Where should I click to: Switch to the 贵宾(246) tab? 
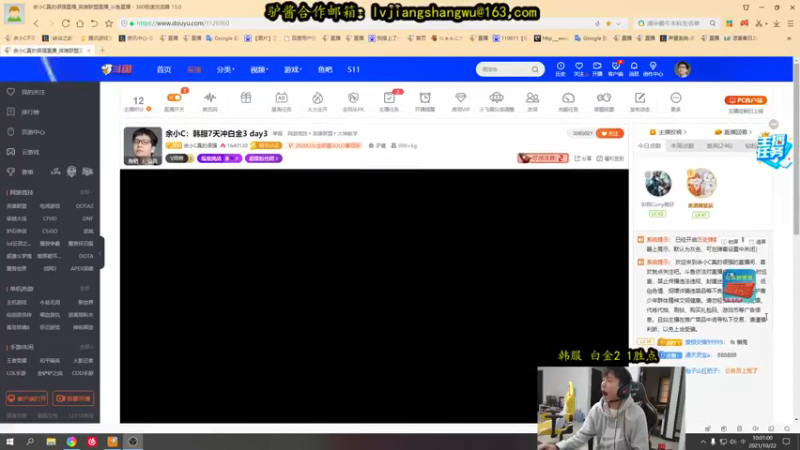[x=719, y=146]
